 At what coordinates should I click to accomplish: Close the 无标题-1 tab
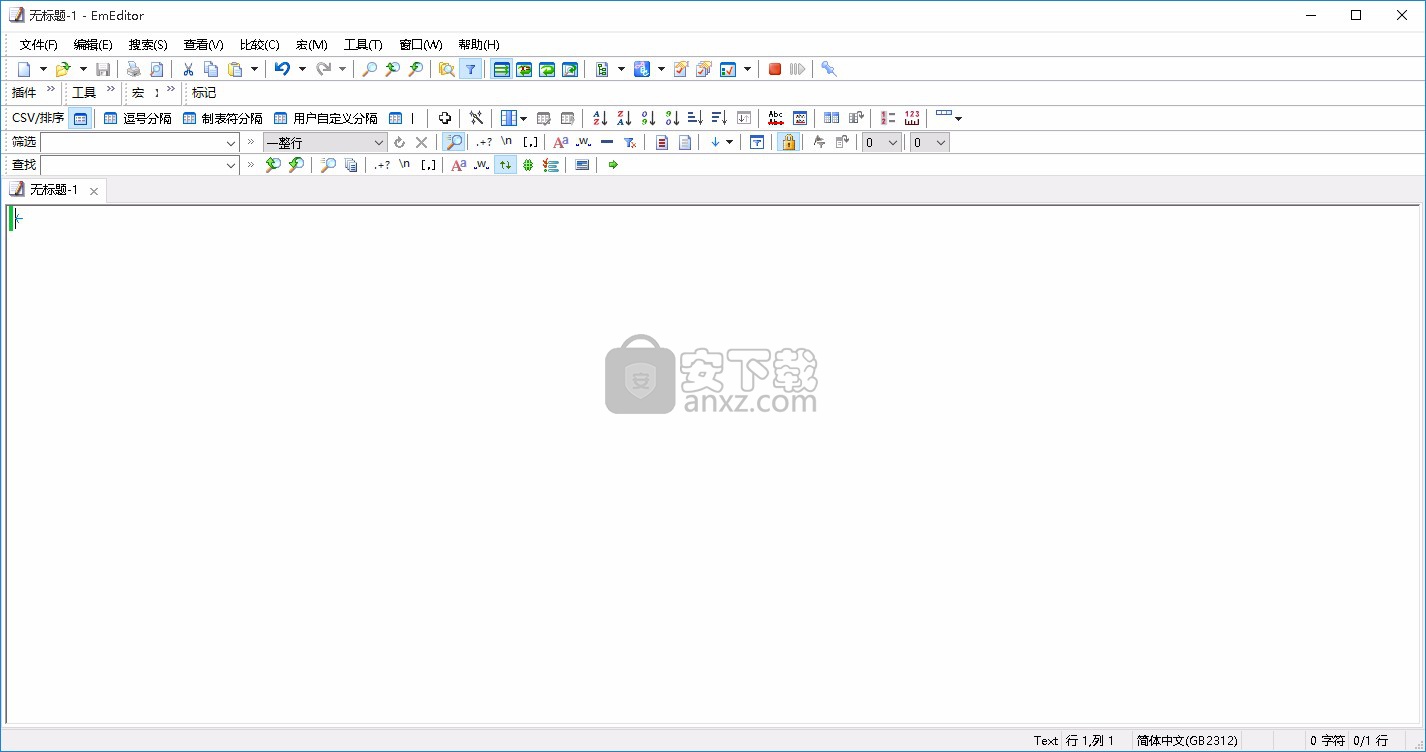coord(94,191)
